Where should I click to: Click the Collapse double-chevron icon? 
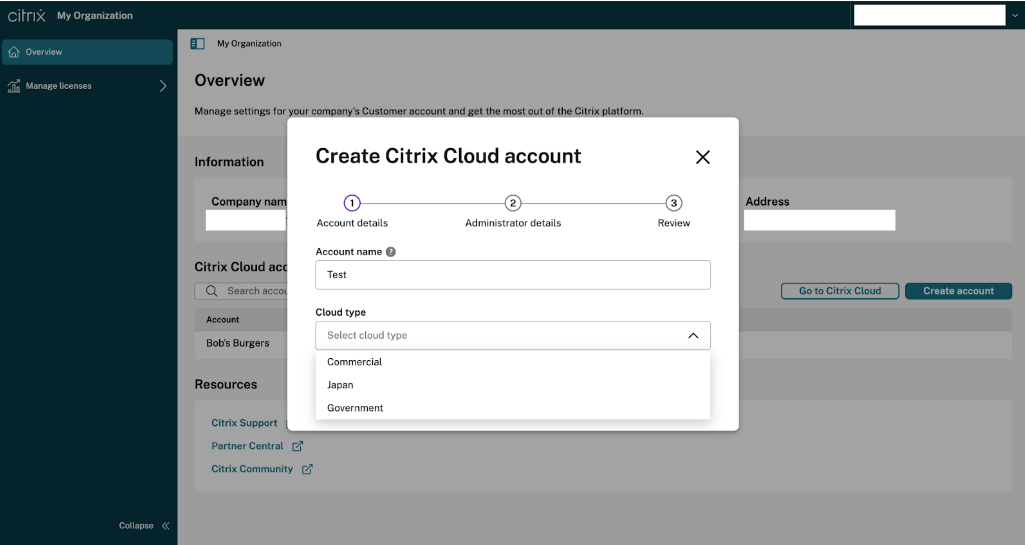pyautogui.click(x=165, y=526)
